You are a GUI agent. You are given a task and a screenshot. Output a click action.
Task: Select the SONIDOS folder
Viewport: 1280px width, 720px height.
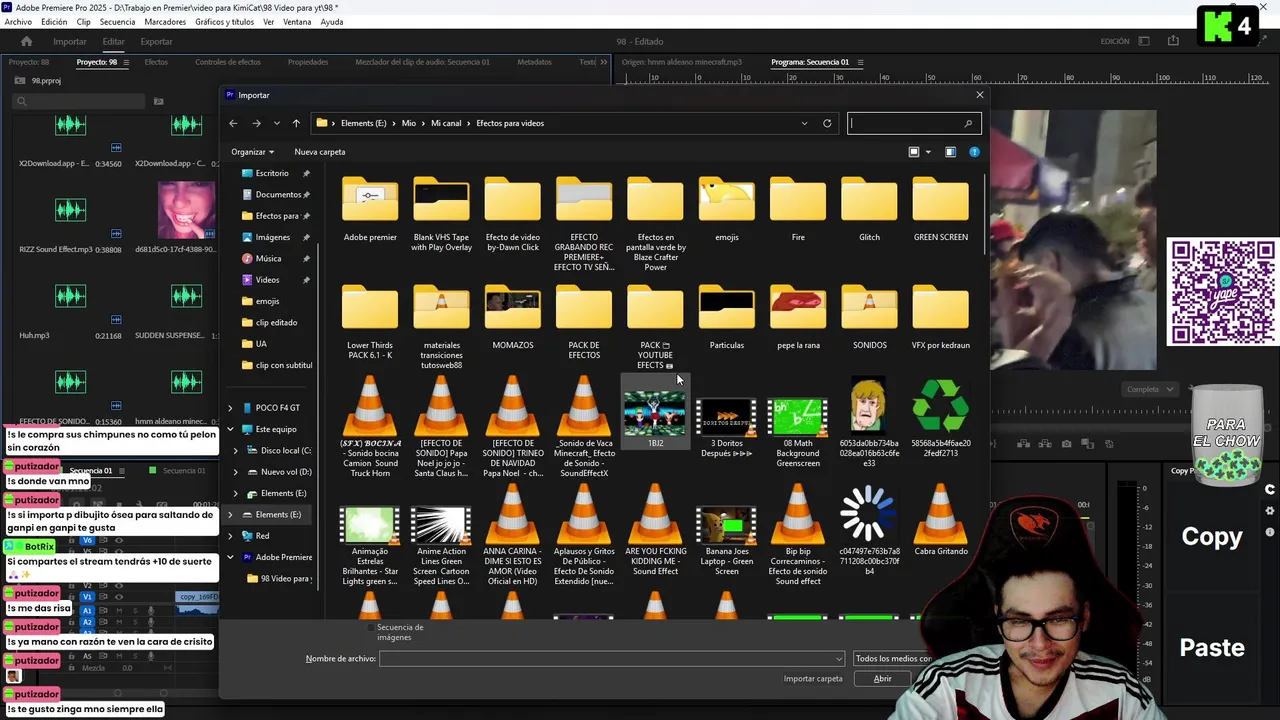pos(869,318)
